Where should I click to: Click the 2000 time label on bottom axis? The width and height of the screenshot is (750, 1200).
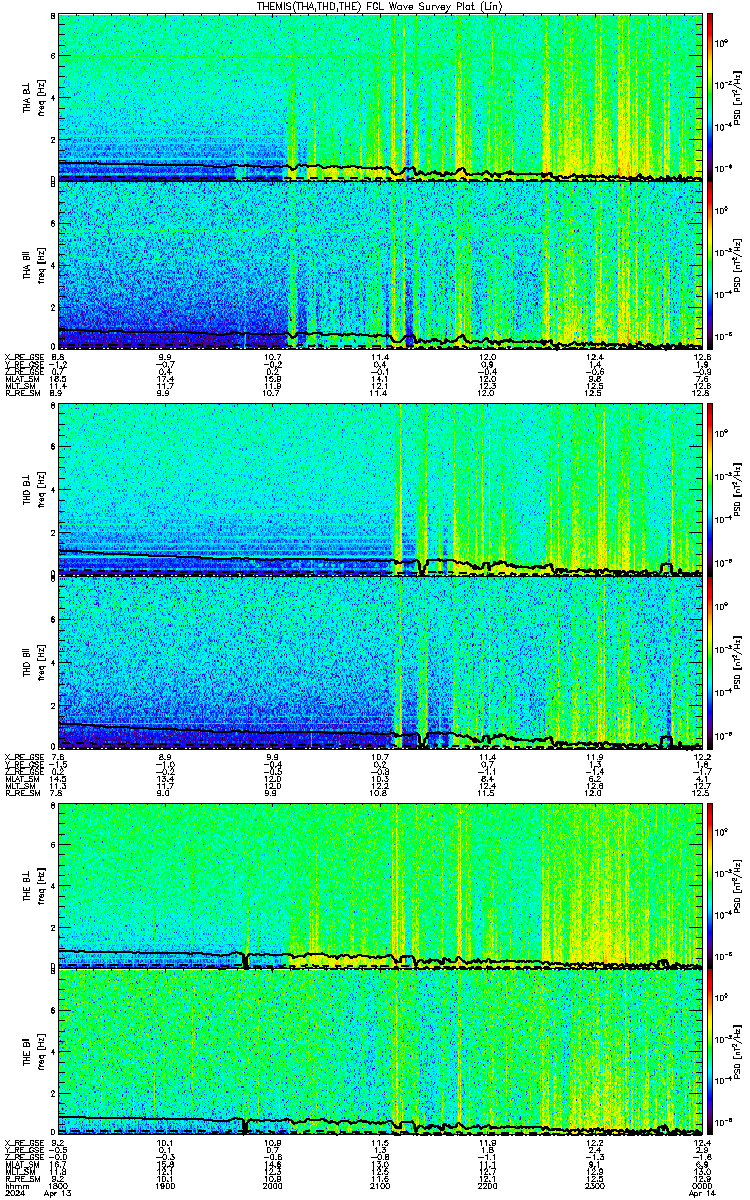(273, 1184)
